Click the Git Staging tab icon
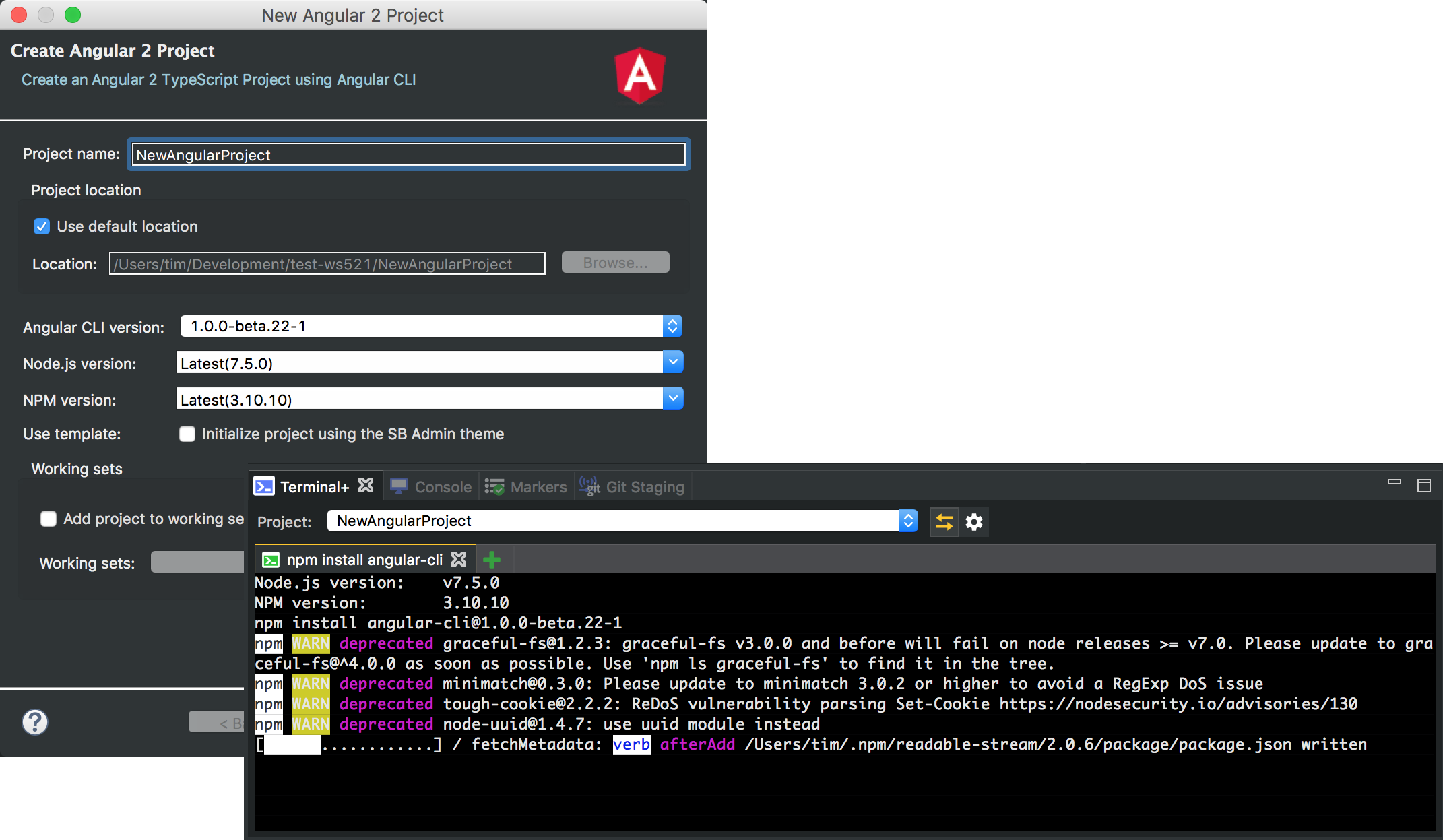 [590, 486]
